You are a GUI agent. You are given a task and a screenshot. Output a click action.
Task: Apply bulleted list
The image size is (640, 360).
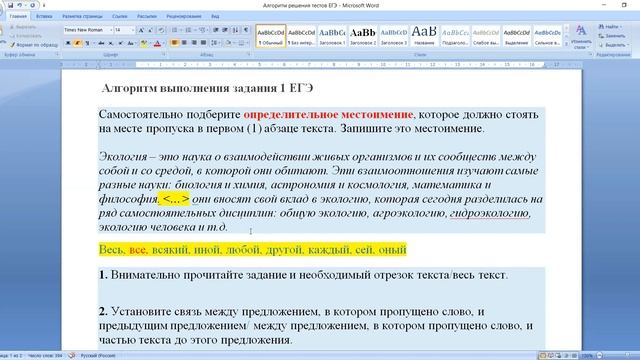click(x=176, y=30)
